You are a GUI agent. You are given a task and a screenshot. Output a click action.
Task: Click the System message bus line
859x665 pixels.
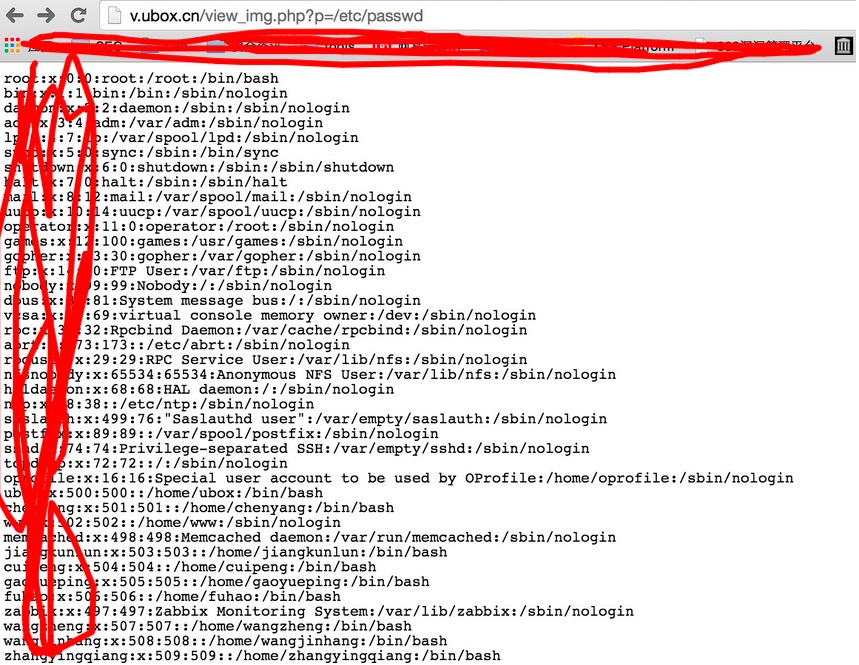coord(212,300)
